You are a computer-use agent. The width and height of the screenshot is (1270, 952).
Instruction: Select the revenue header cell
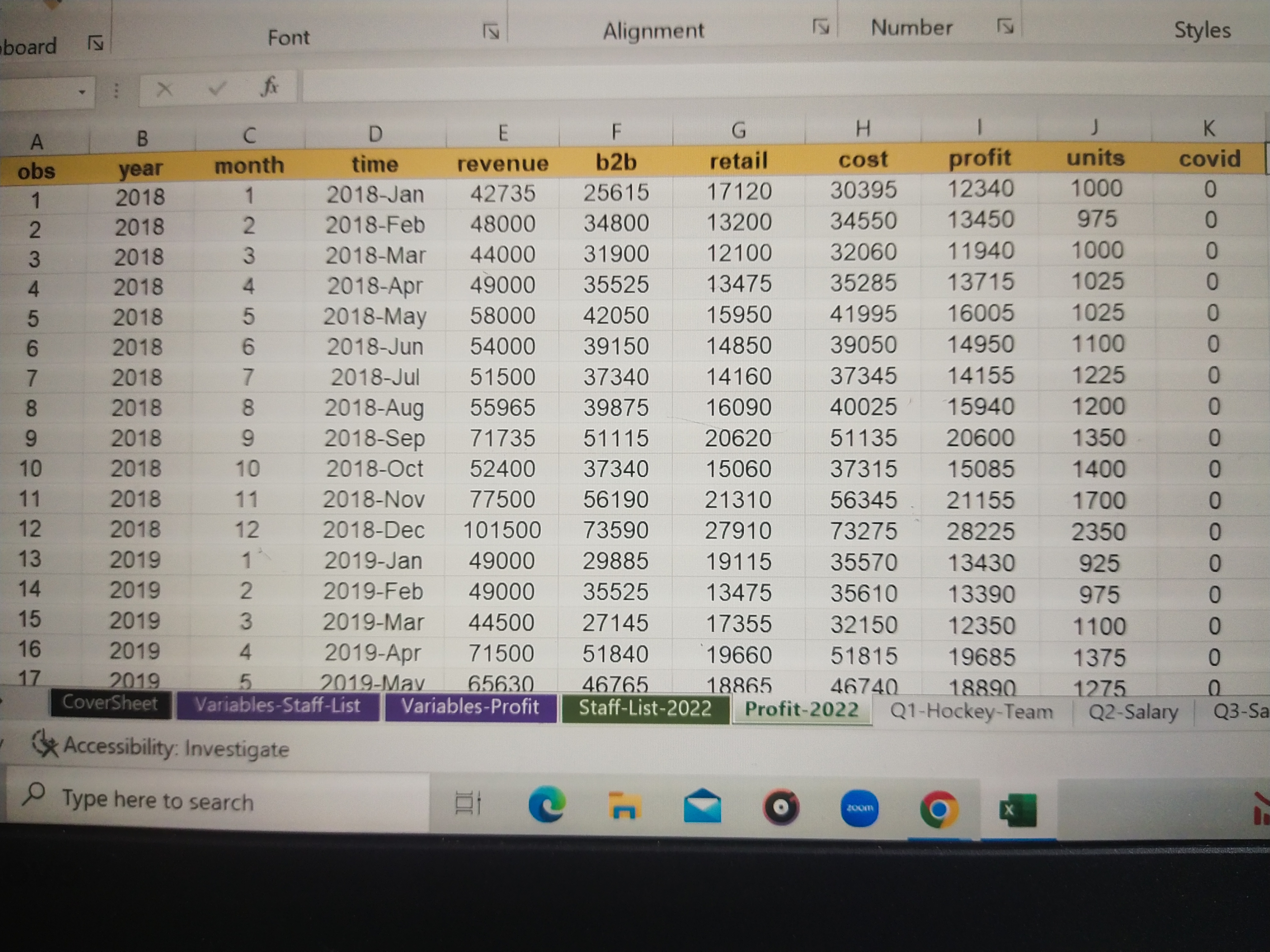(x=502, y=164)
